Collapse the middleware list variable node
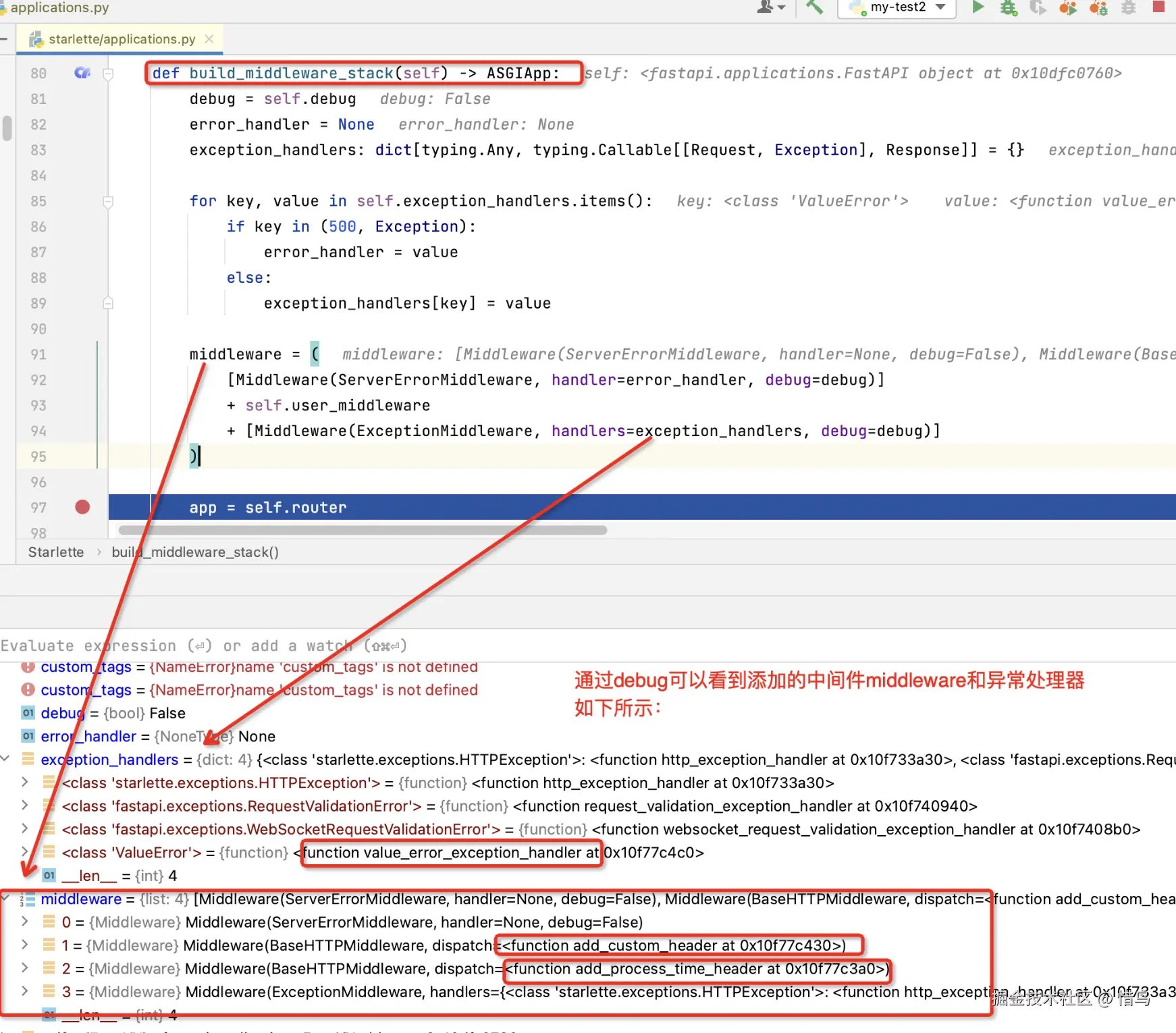 (x=5, y=899)
